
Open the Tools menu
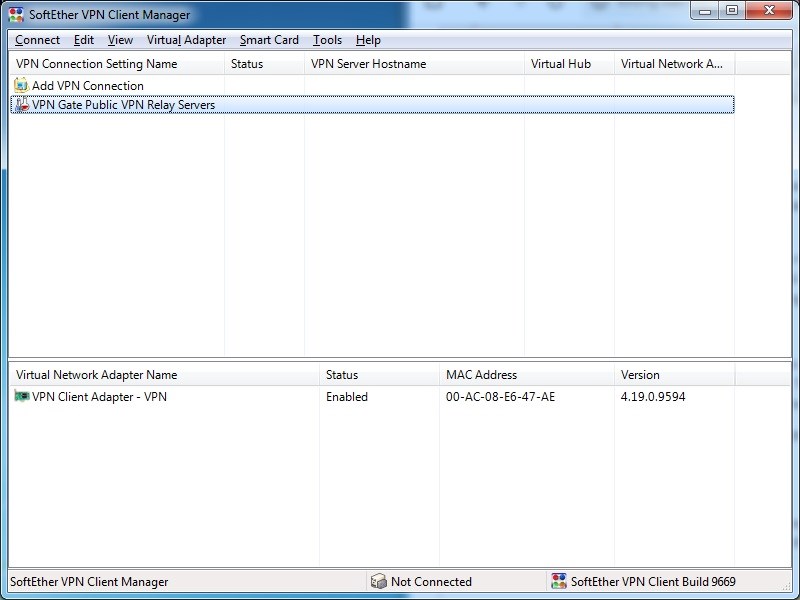(x=327, y=40)
